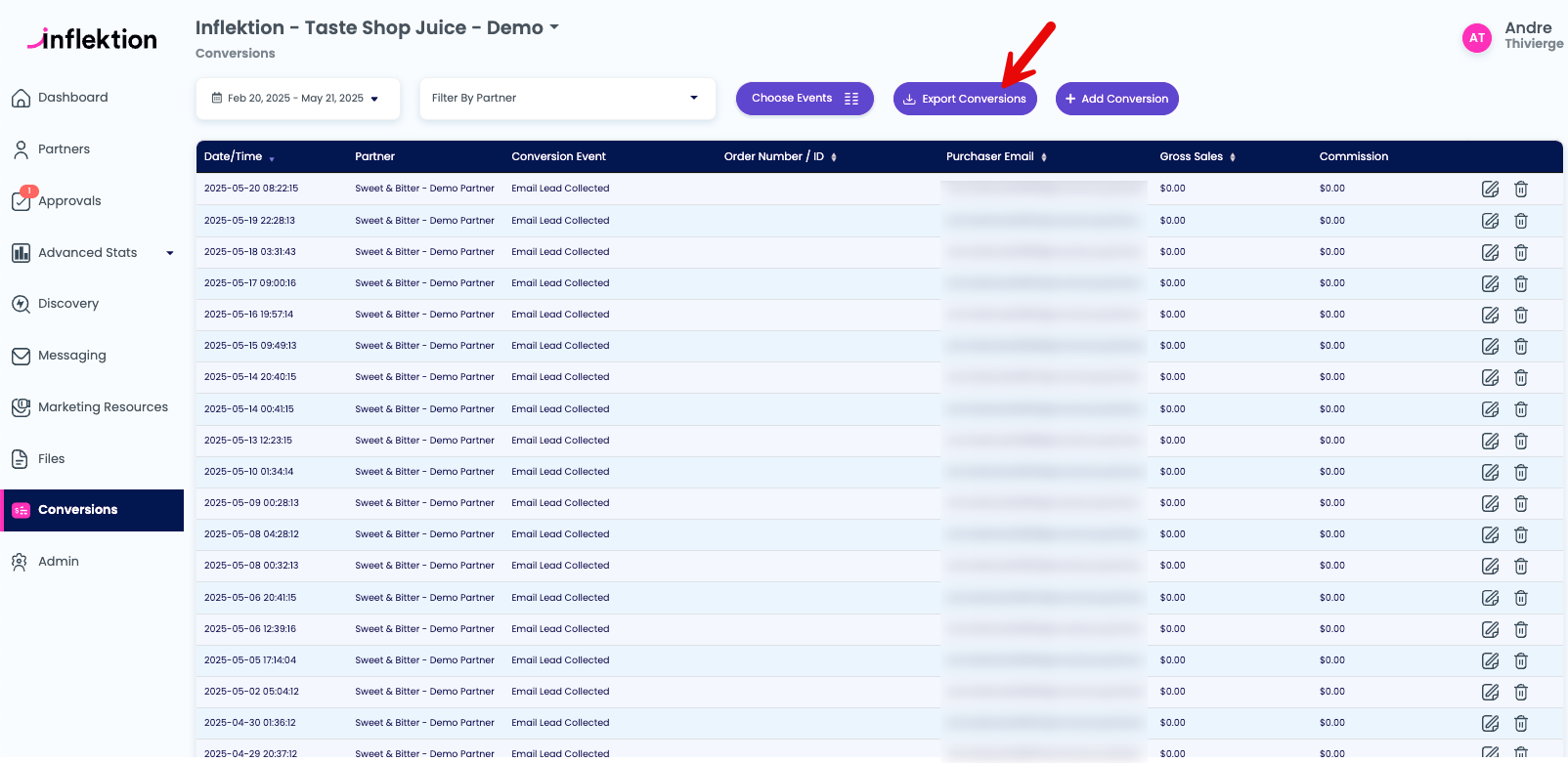Click the Files document icon
The height and width of the screenshot is (763, 1568).
(x=21, y=459)
